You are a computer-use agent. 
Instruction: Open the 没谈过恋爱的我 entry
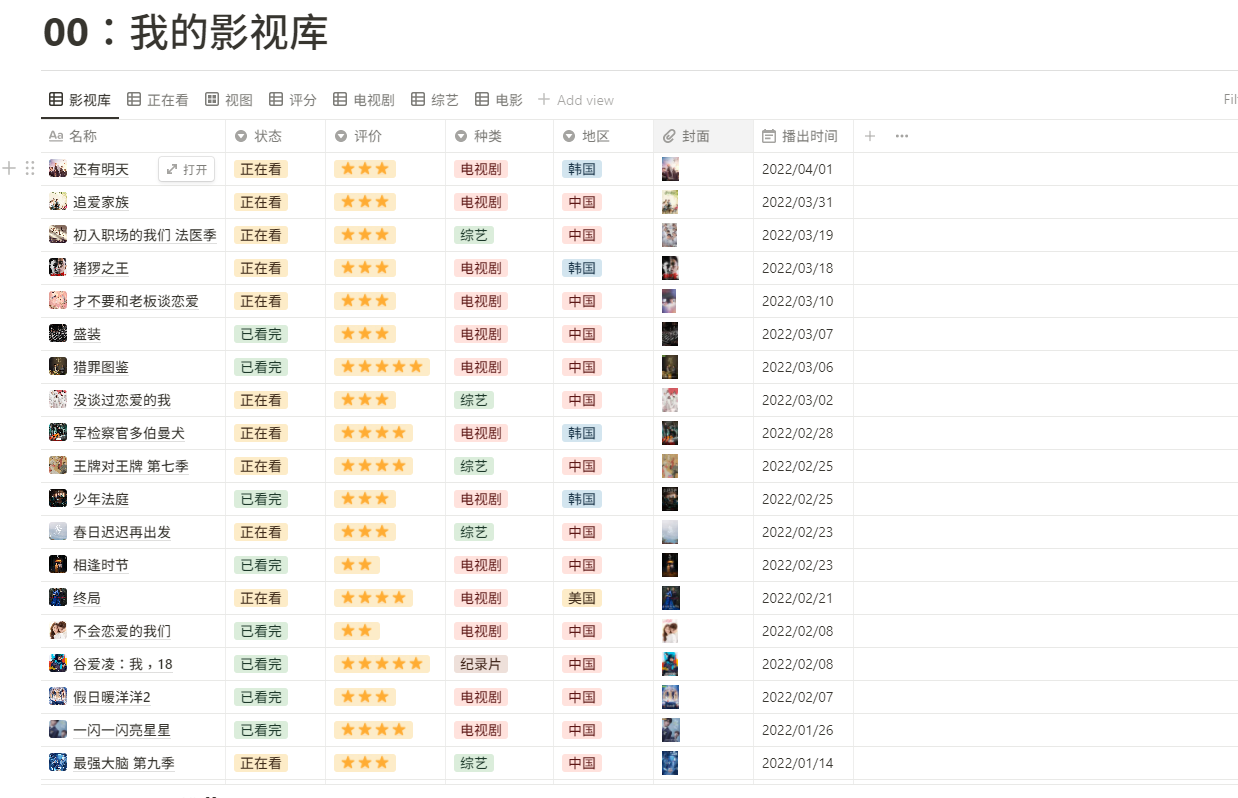point(122,400)
